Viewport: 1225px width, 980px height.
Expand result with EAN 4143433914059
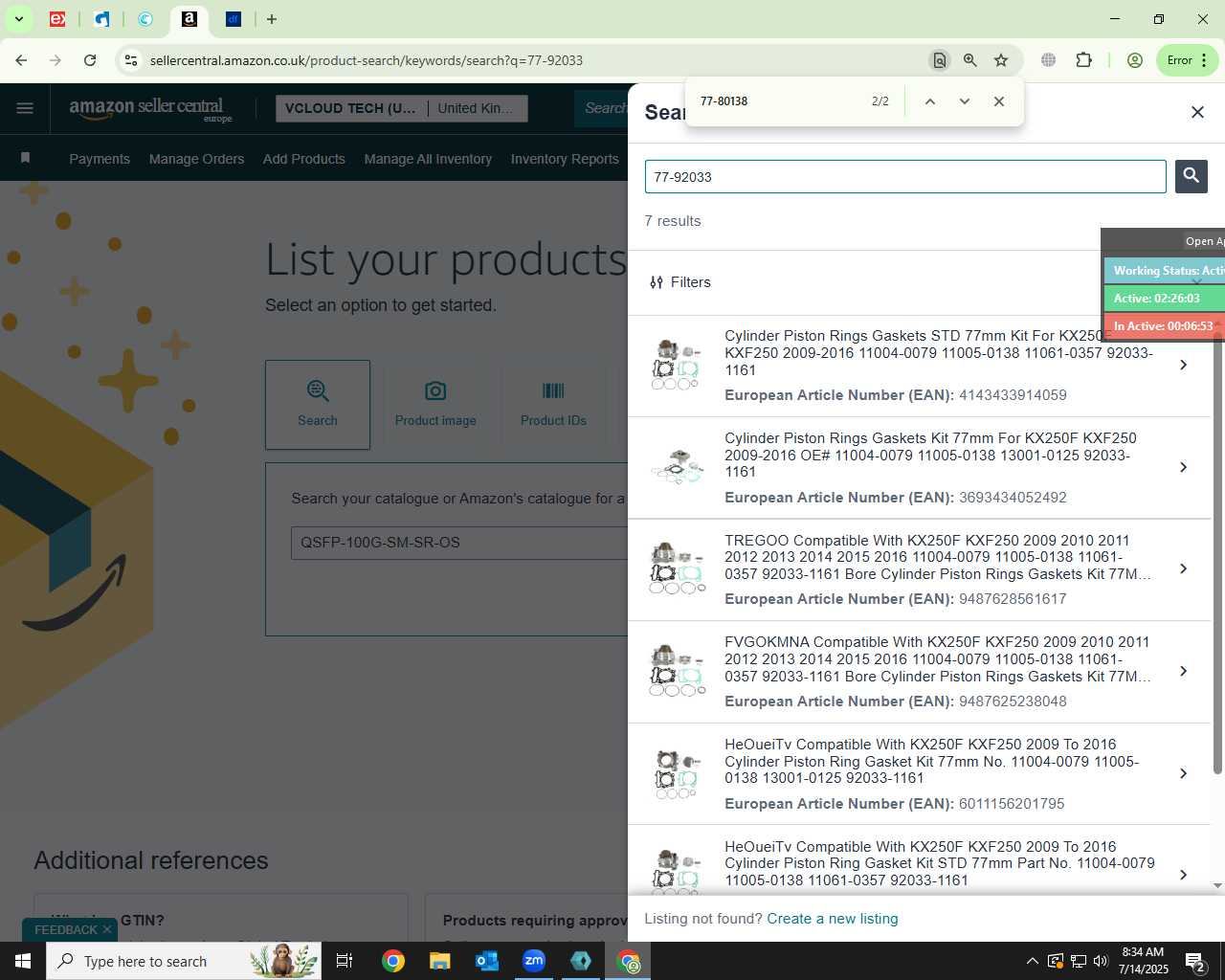[1183, 366]
